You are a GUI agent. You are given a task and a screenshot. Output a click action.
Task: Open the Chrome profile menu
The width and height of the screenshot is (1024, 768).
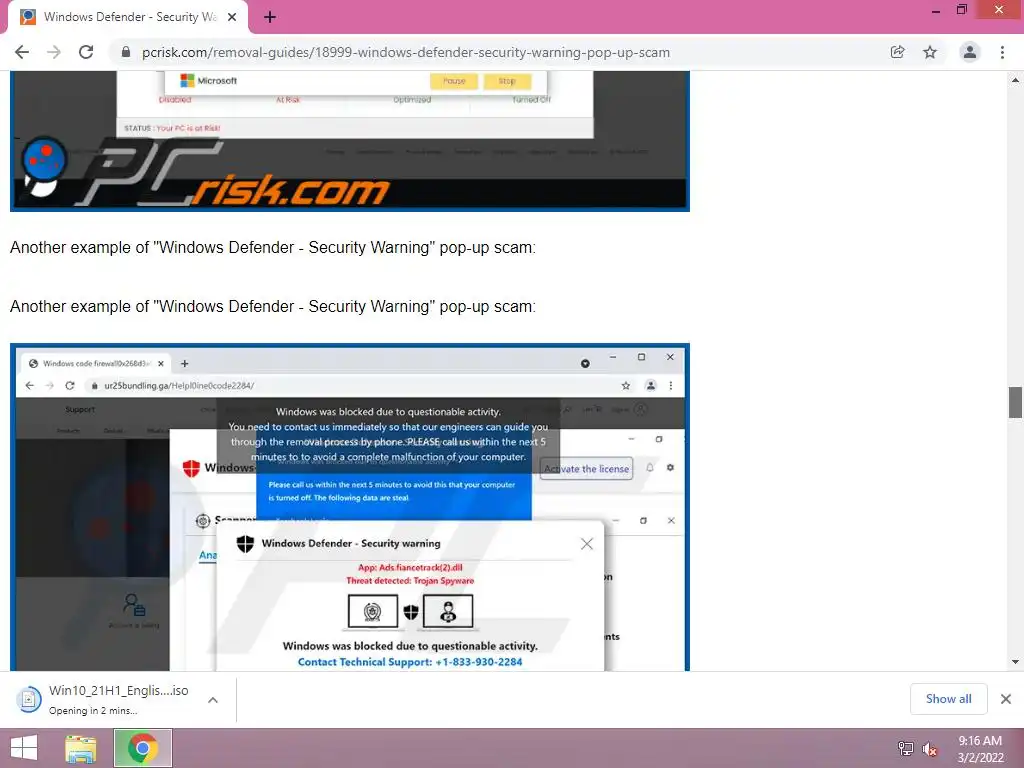tap(970, 52)
